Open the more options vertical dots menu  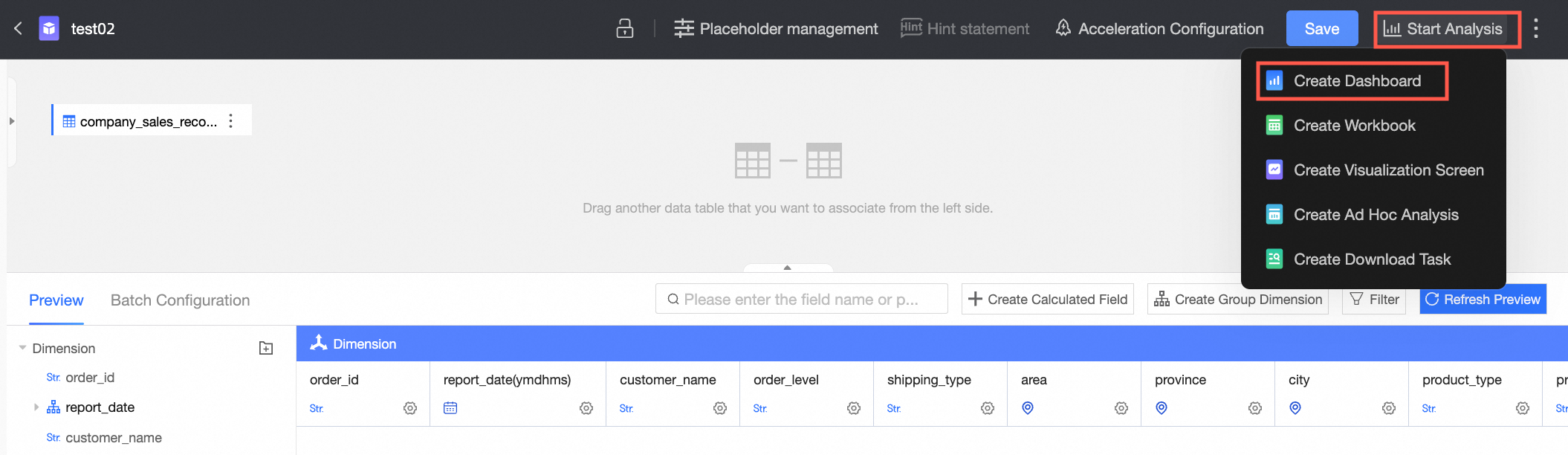tap(1536, 29)
